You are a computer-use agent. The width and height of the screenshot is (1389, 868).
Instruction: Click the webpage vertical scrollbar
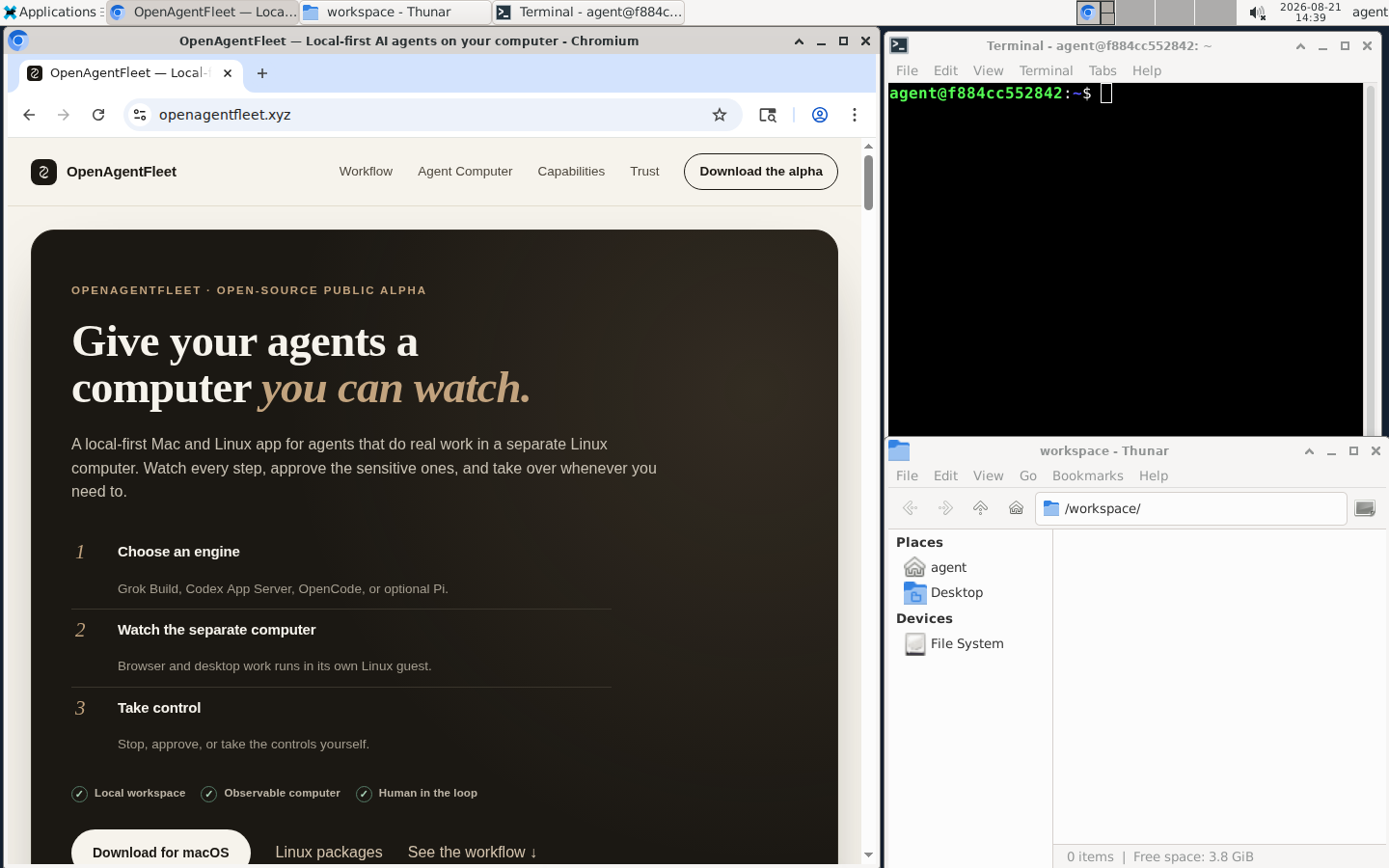point(868,182)
